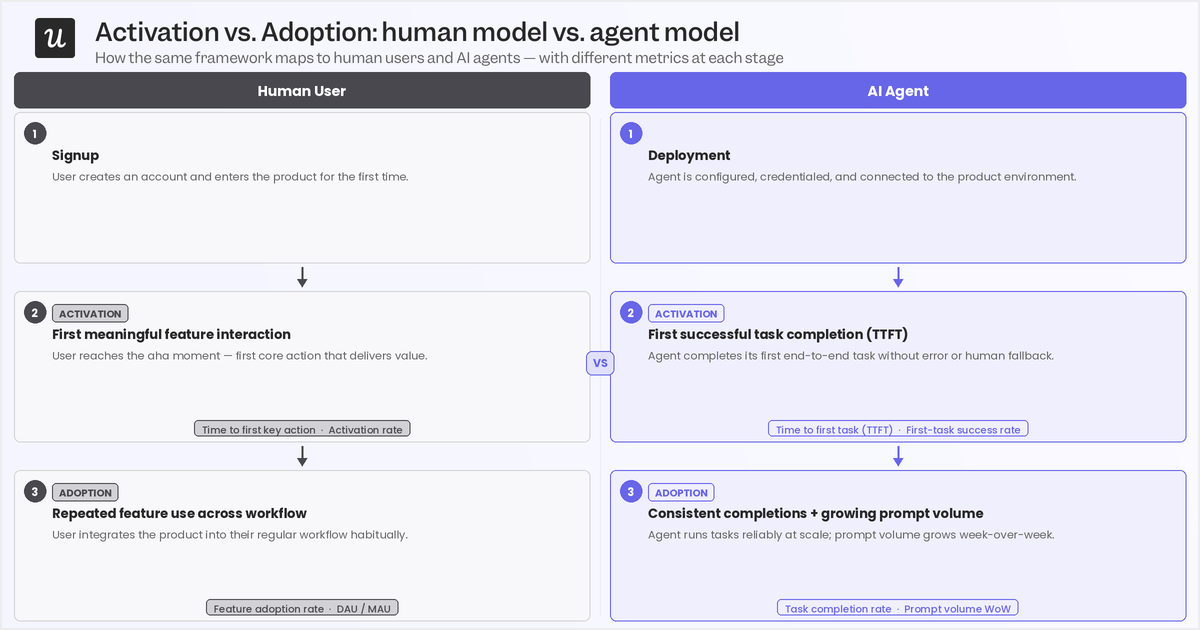Click the 'Time to first key action' metric
The width and height of the screenshot is (1200, 630).
(x=258, y=430)
